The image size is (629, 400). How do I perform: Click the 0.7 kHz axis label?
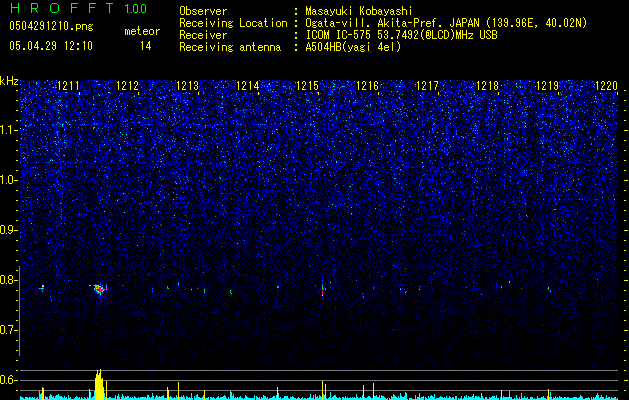pos(9,330)
